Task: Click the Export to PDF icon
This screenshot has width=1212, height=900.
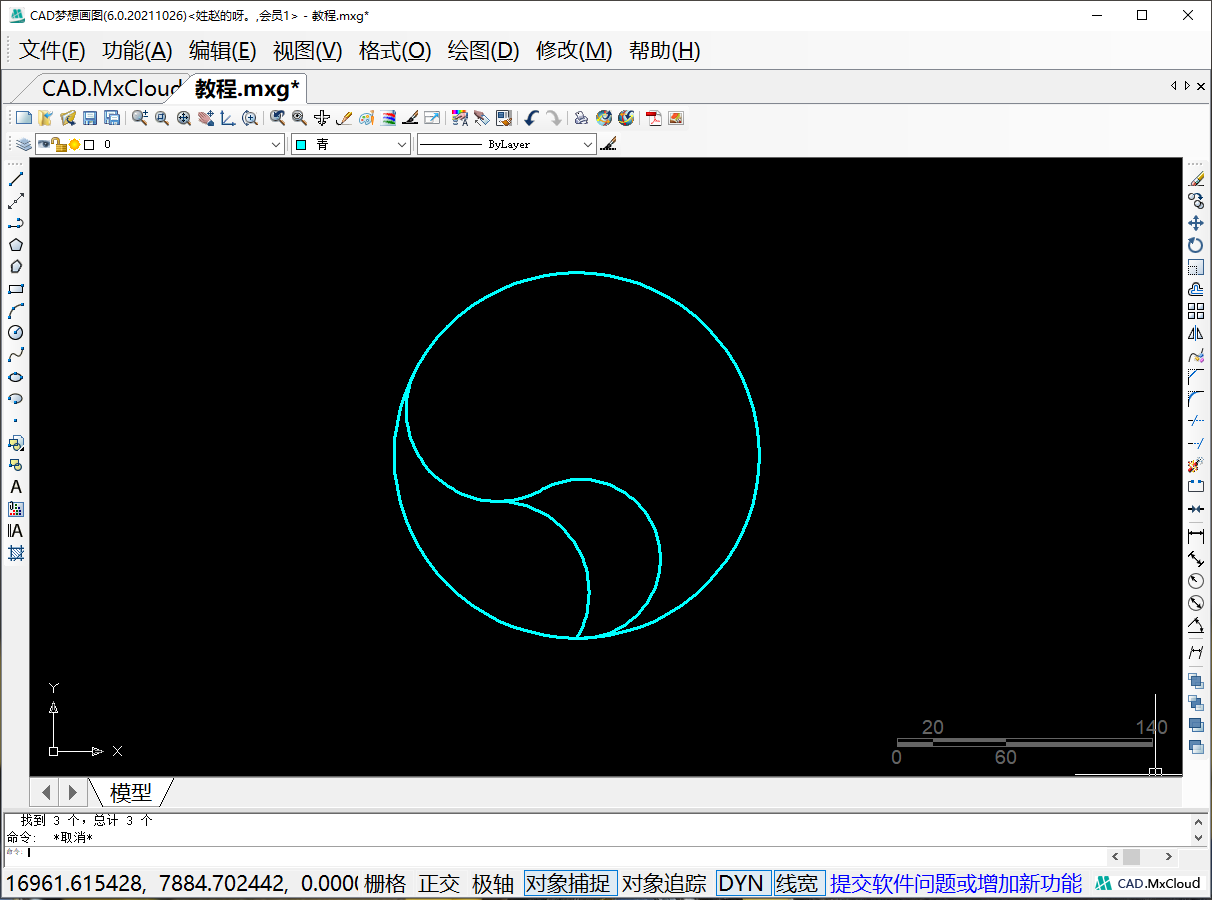Action: (654, 118)
